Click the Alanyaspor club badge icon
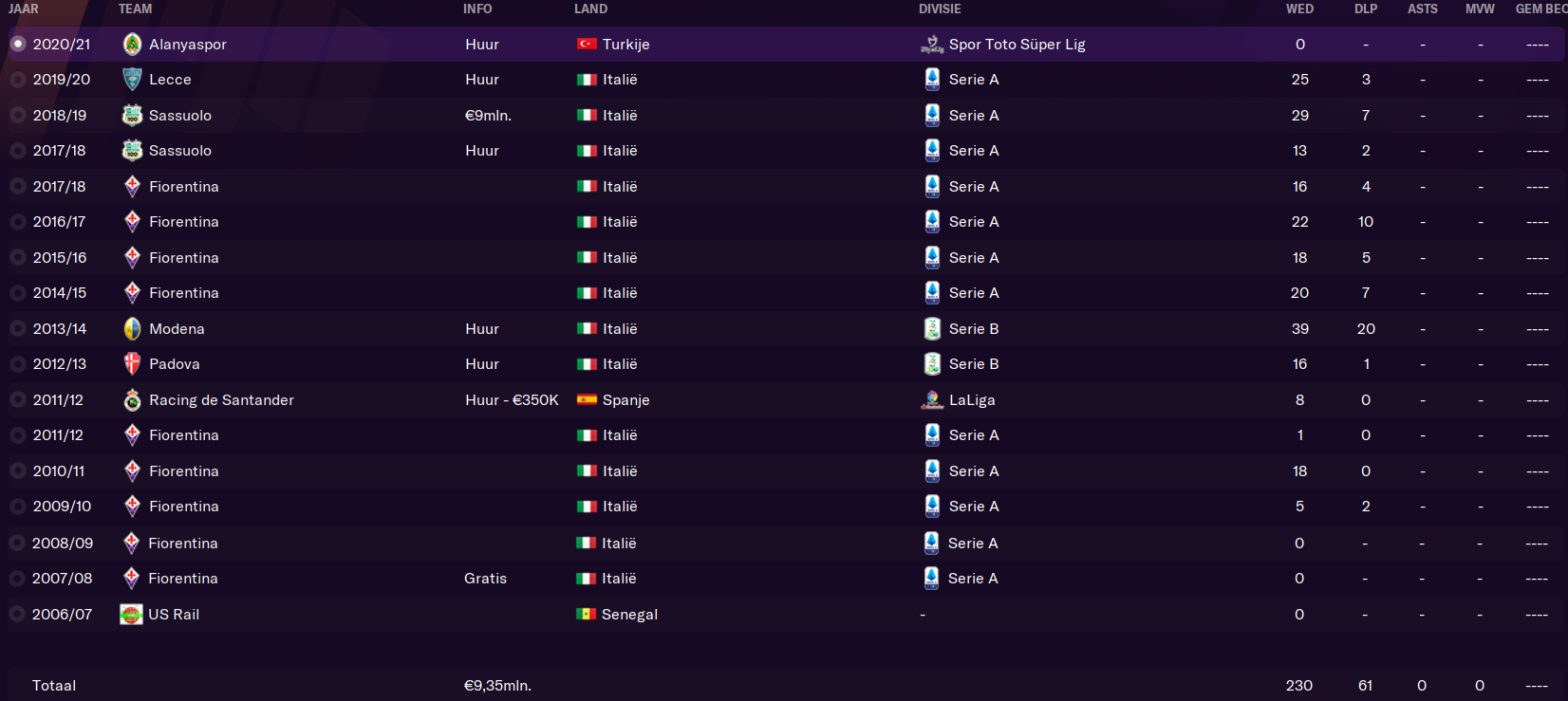Image resolution: width=1568 pixels, height=701 pixels. [132, 44]
